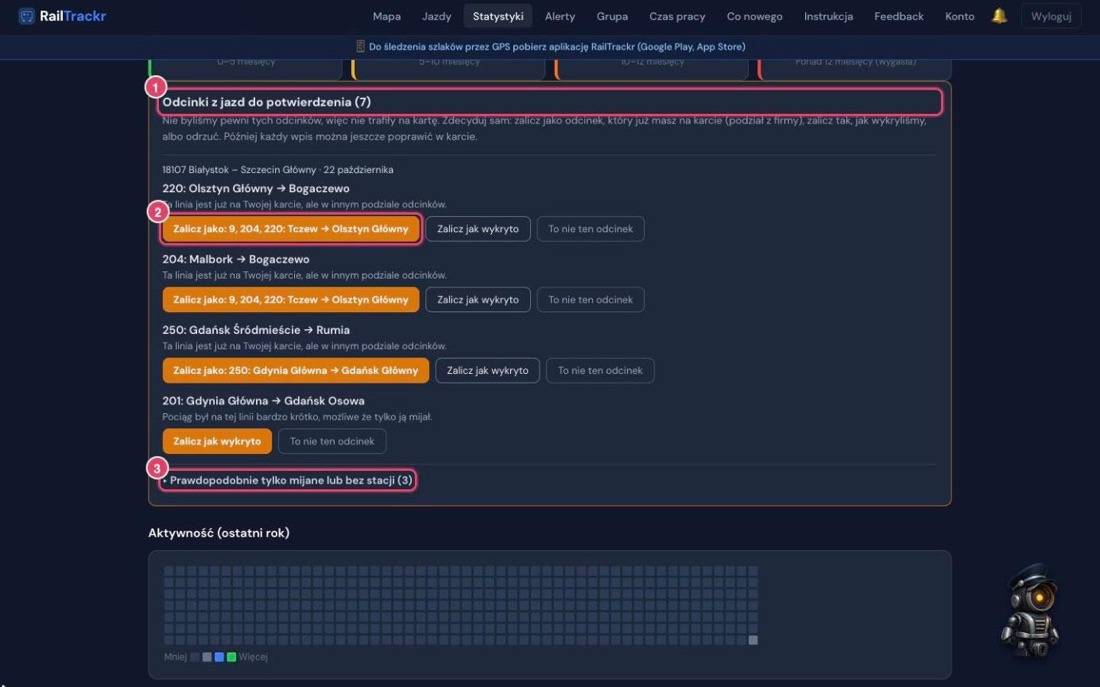
Task: Open the robot conductor mascot assistant
Action: 1030,611
